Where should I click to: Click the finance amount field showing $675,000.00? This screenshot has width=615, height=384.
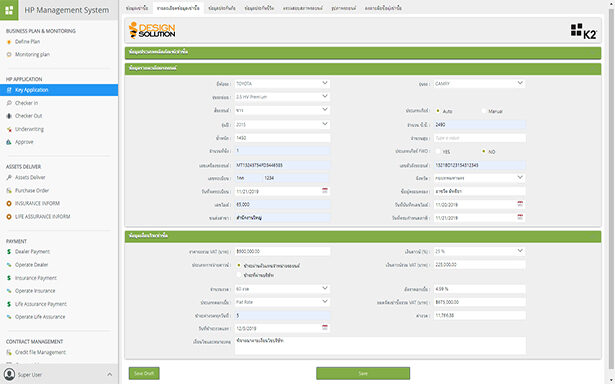[479, 302]
